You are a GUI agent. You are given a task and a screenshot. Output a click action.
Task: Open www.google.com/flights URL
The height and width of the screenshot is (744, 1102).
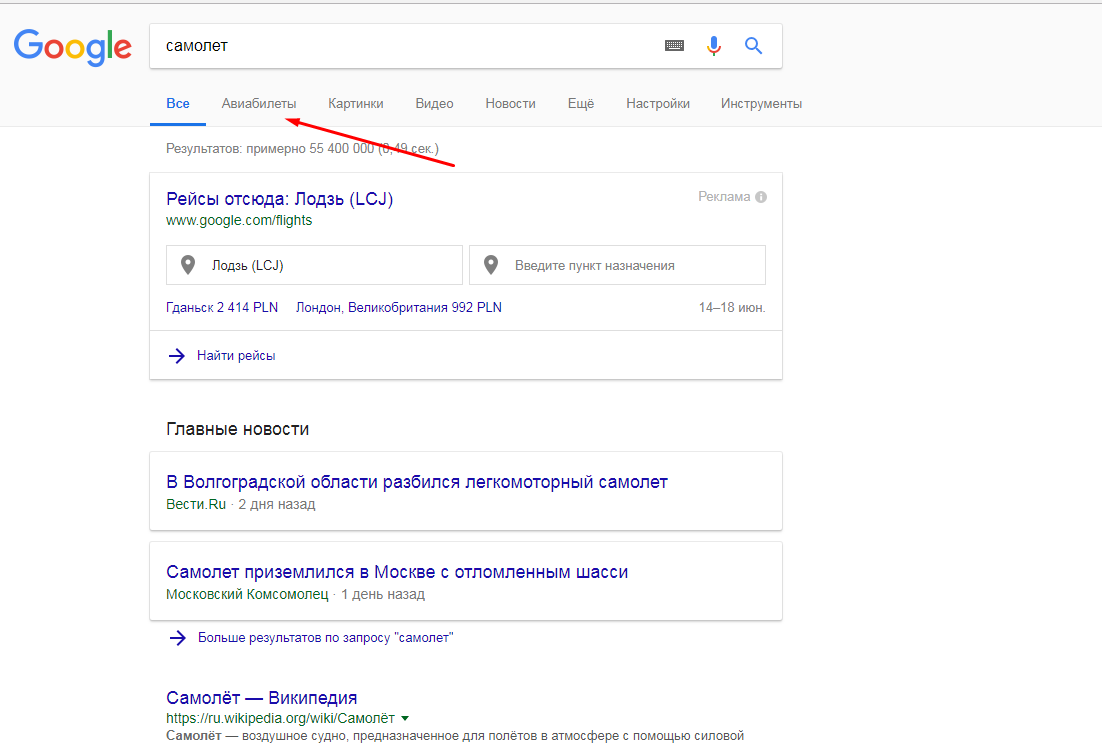coord(239,220)
